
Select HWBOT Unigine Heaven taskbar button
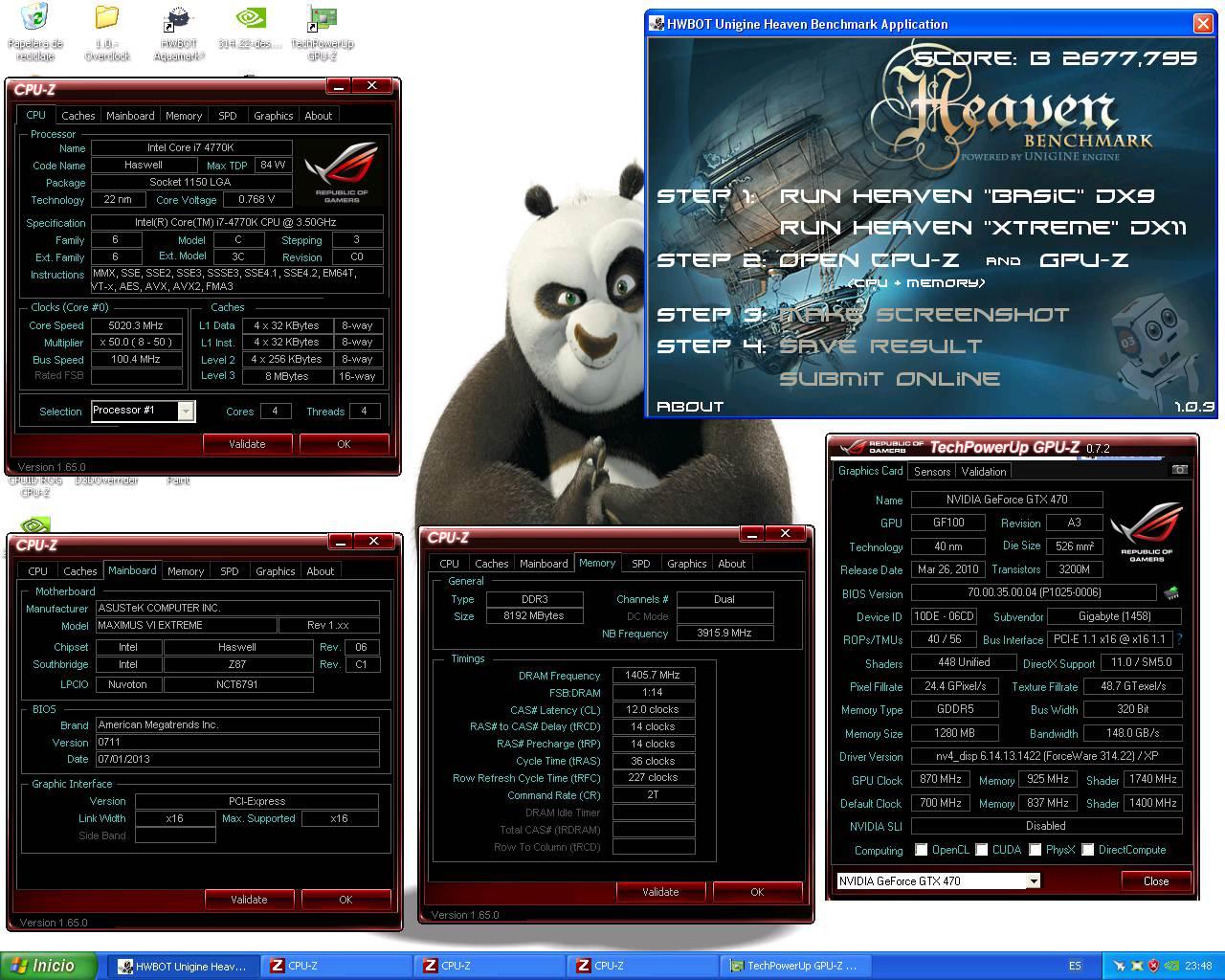coord(182,966)
